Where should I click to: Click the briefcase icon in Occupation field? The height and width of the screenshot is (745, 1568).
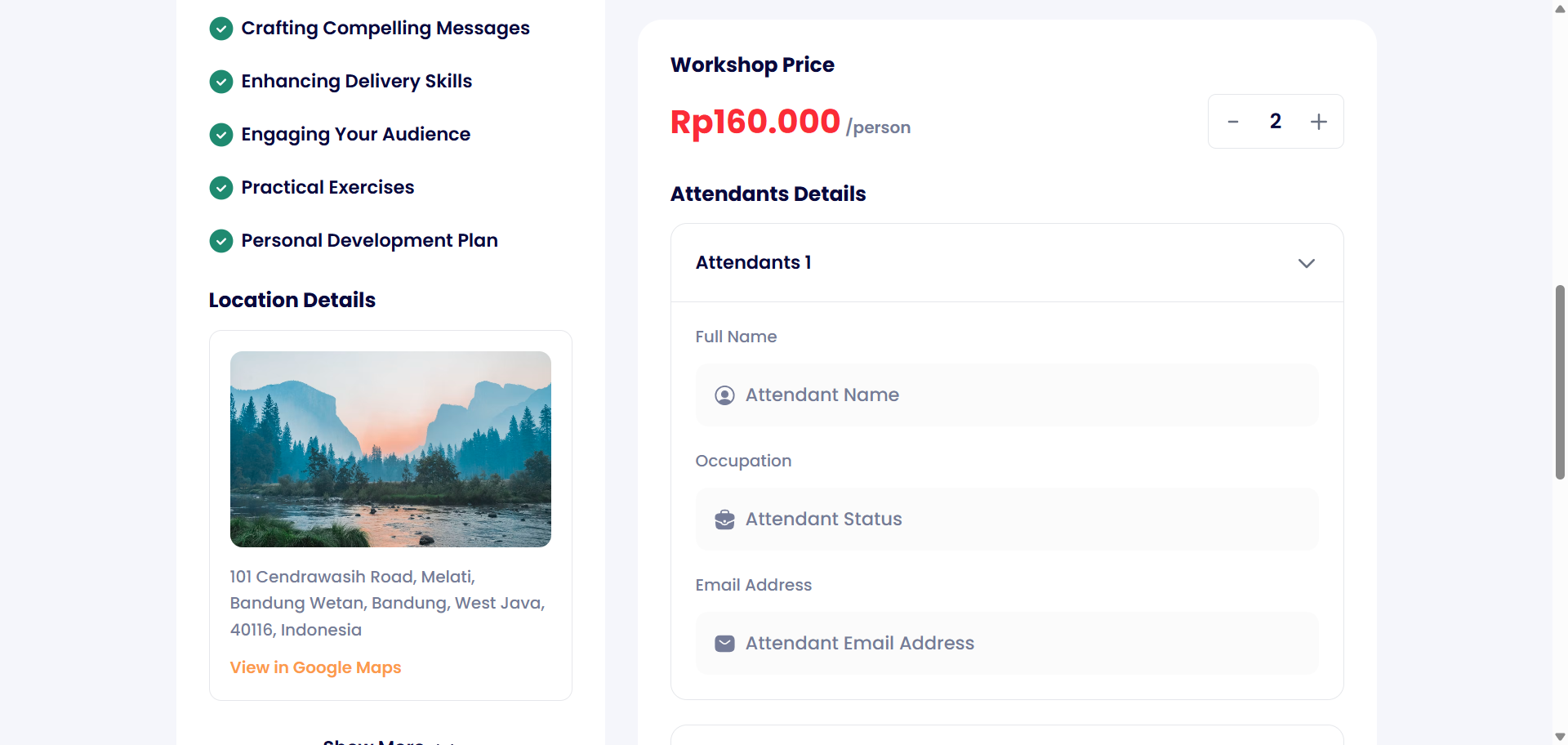point(724,520)
